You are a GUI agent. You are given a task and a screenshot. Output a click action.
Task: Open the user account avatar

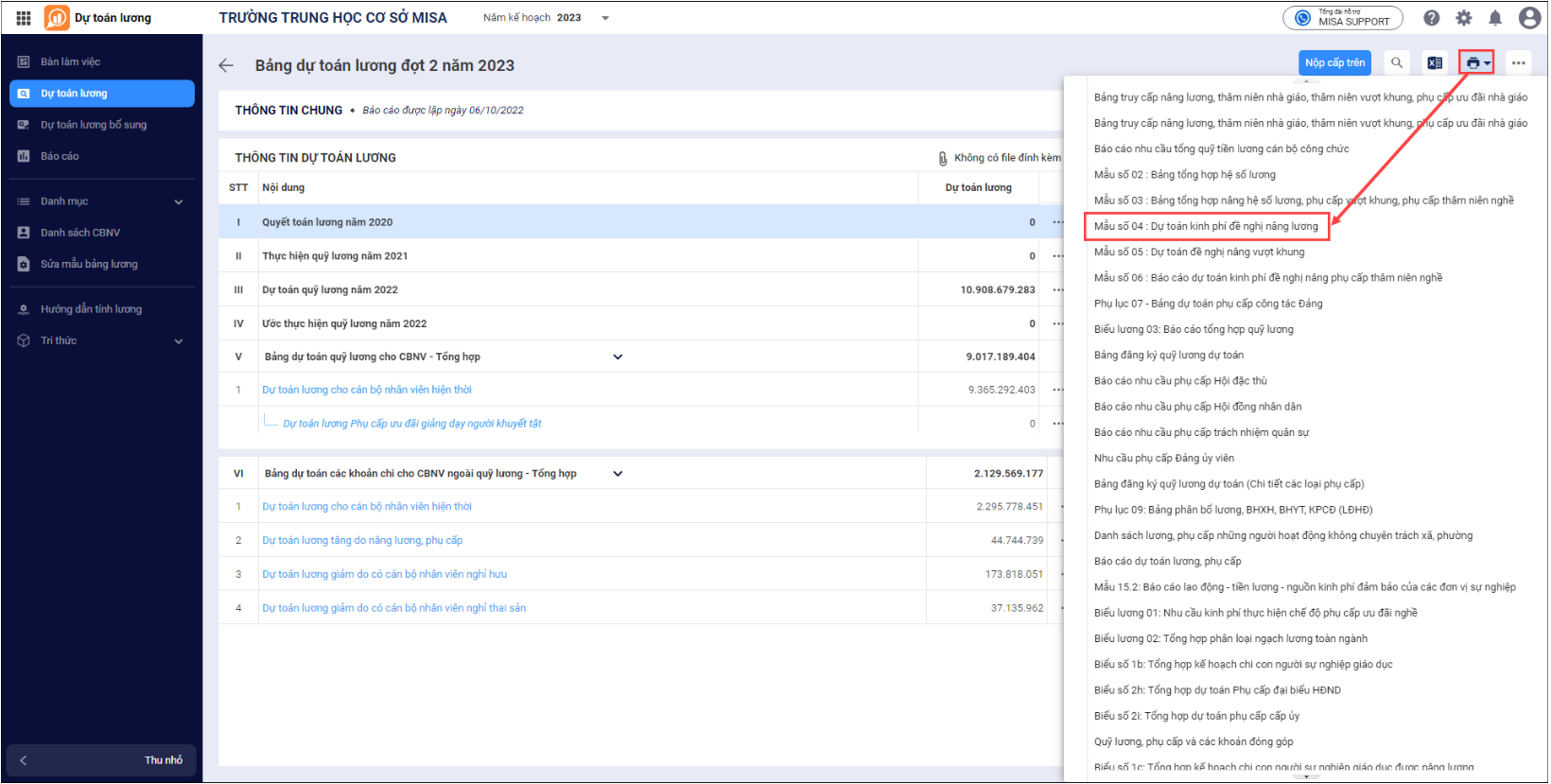point(1529,18)
